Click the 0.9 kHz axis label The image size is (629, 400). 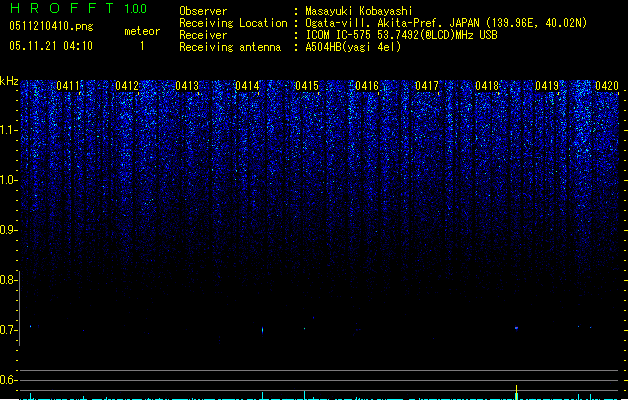[x=8, y=230]
